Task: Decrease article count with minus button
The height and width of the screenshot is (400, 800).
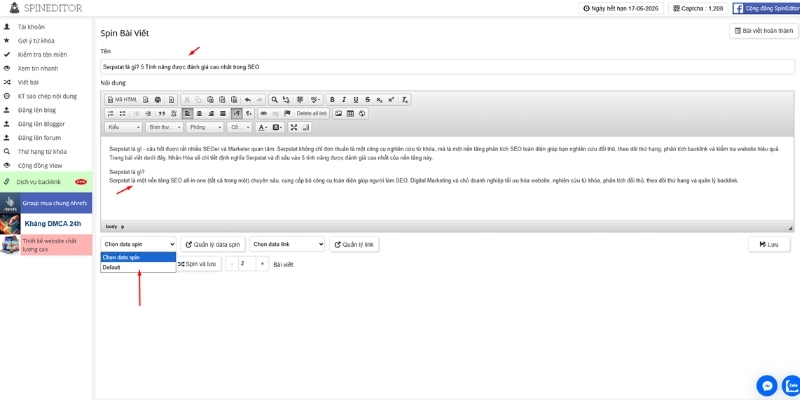Action: point(232,264)
